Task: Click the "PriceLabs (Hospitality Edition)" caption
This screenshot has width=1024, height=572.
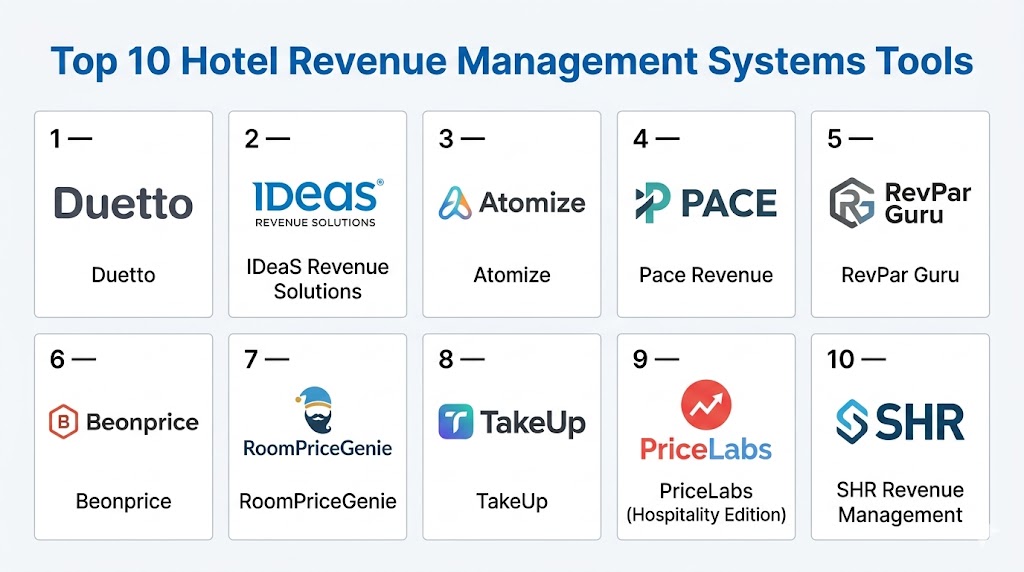Action: pos(706,503)
